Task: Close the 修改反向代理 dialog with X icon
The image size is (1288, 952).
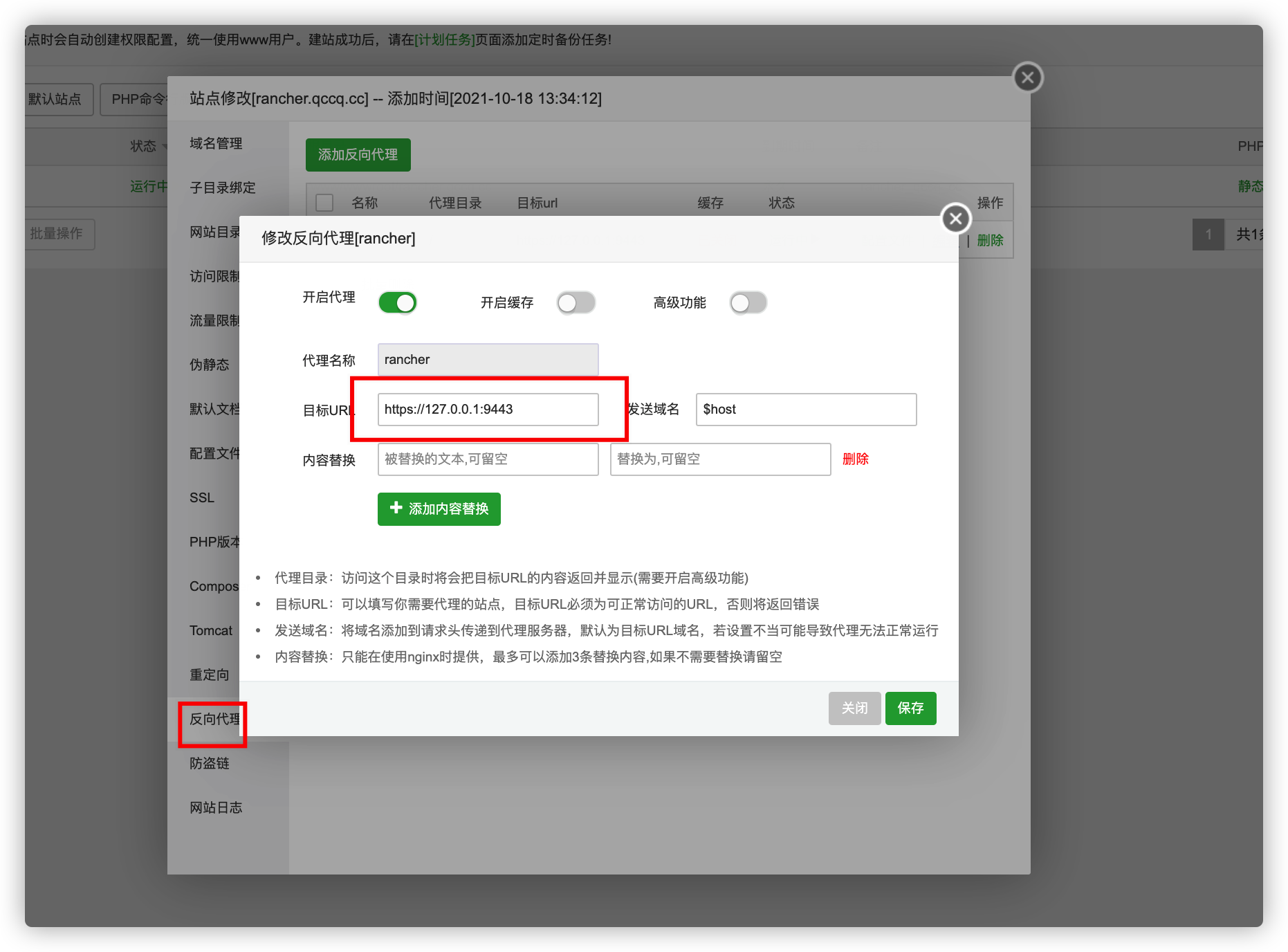Action: point(956,219)
